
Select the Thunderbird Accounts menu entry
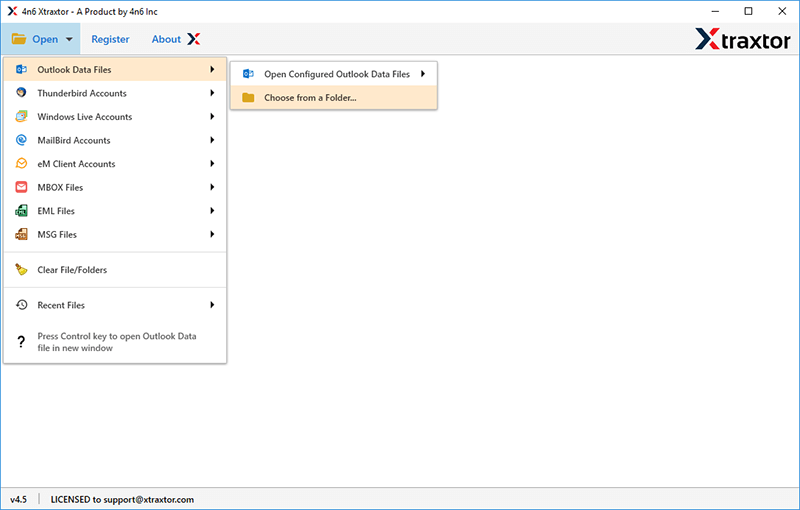coord(115,93)
